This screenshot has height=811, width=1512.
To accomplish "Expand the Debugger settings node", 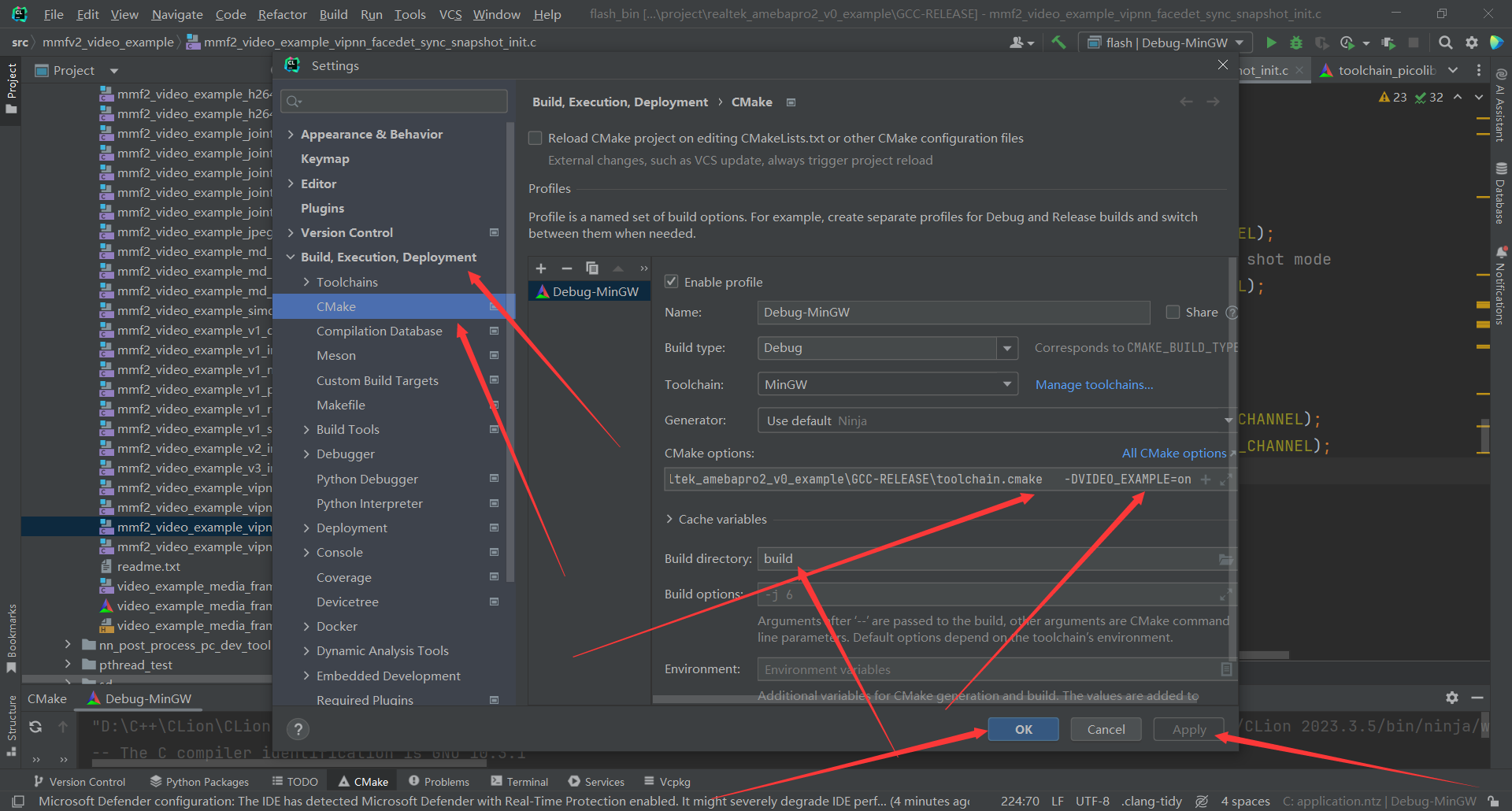I will [x=306, y=454].
